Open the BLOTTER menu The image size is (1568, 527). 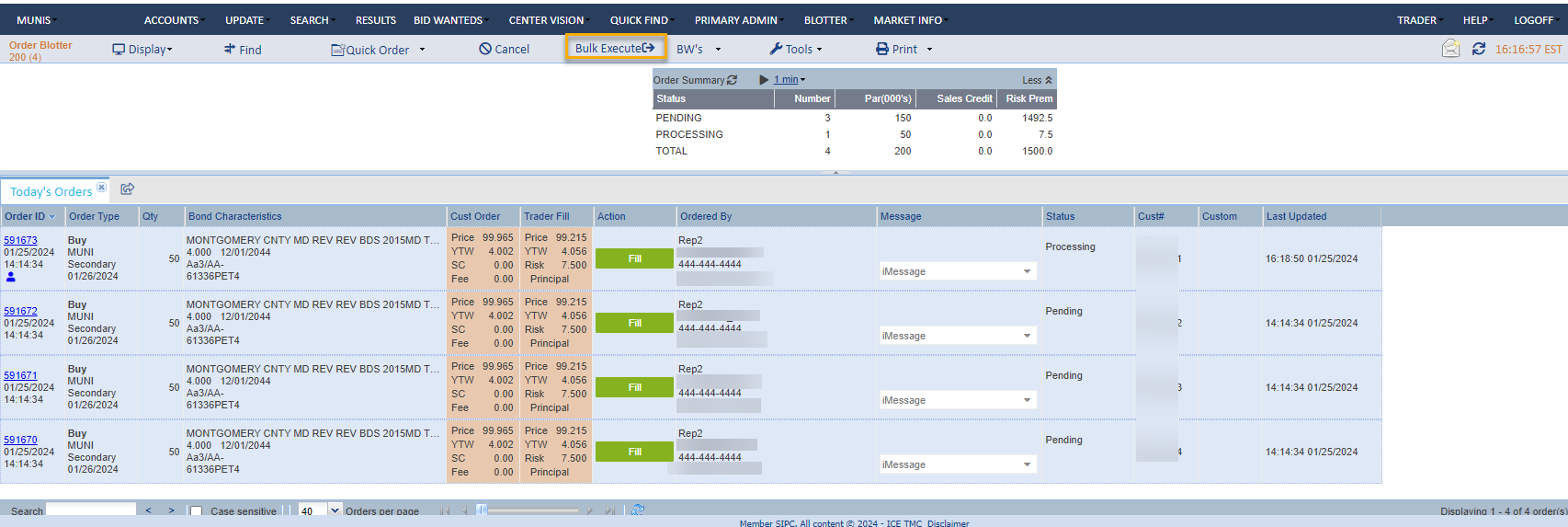click(826, 20)
